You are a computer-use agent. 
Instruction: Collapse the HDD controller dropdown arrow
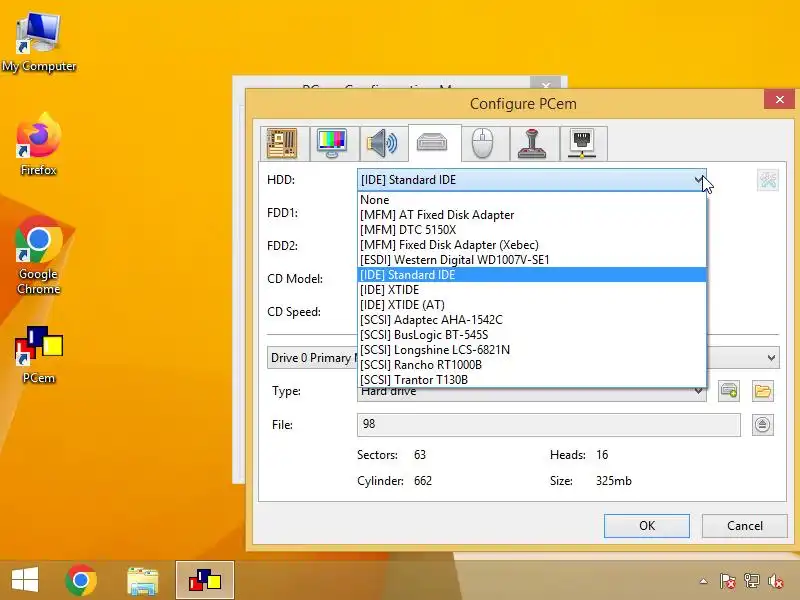(698, 180)
